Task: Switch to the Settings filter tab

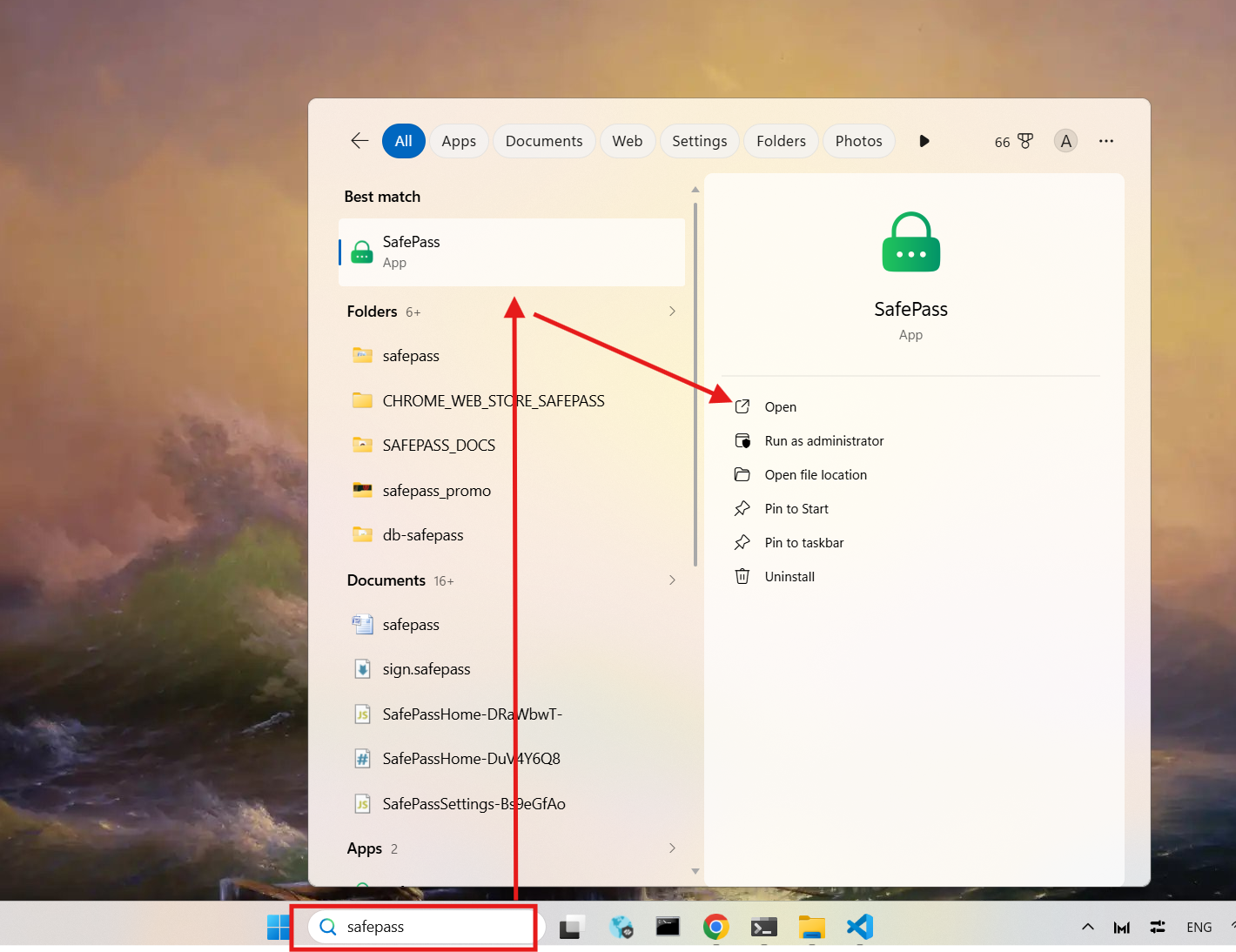Action: coord(699,141)
